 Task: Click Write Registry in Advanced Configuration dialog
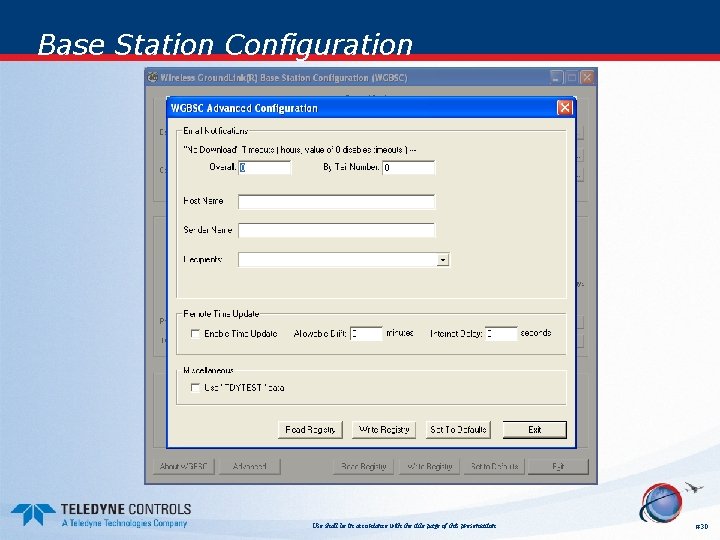(x=384, y=430)
